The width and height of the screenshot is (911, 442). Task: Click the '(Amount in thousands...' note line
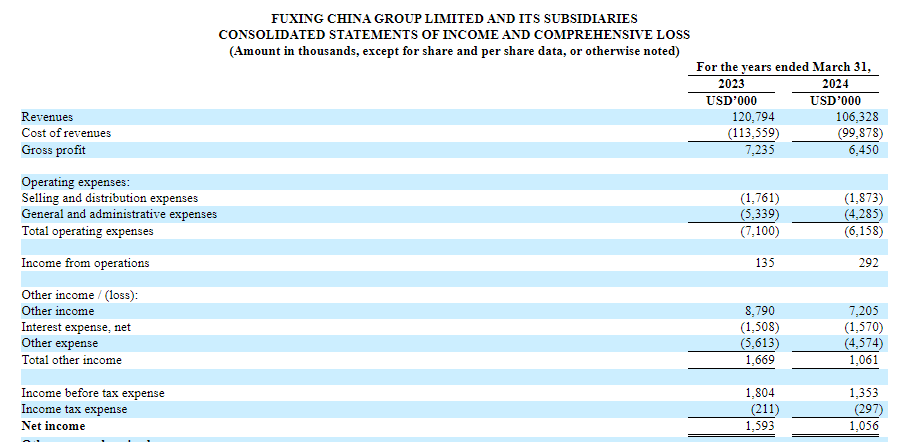(x=454, y=51)
